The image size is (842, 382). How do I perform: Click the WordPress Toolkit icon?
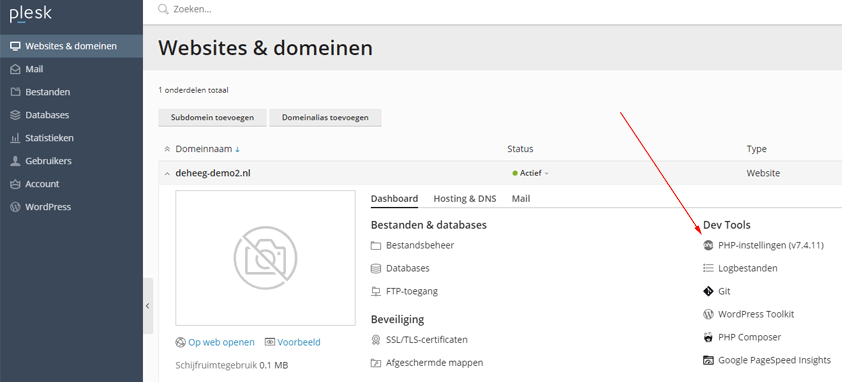tap(708, 314)
